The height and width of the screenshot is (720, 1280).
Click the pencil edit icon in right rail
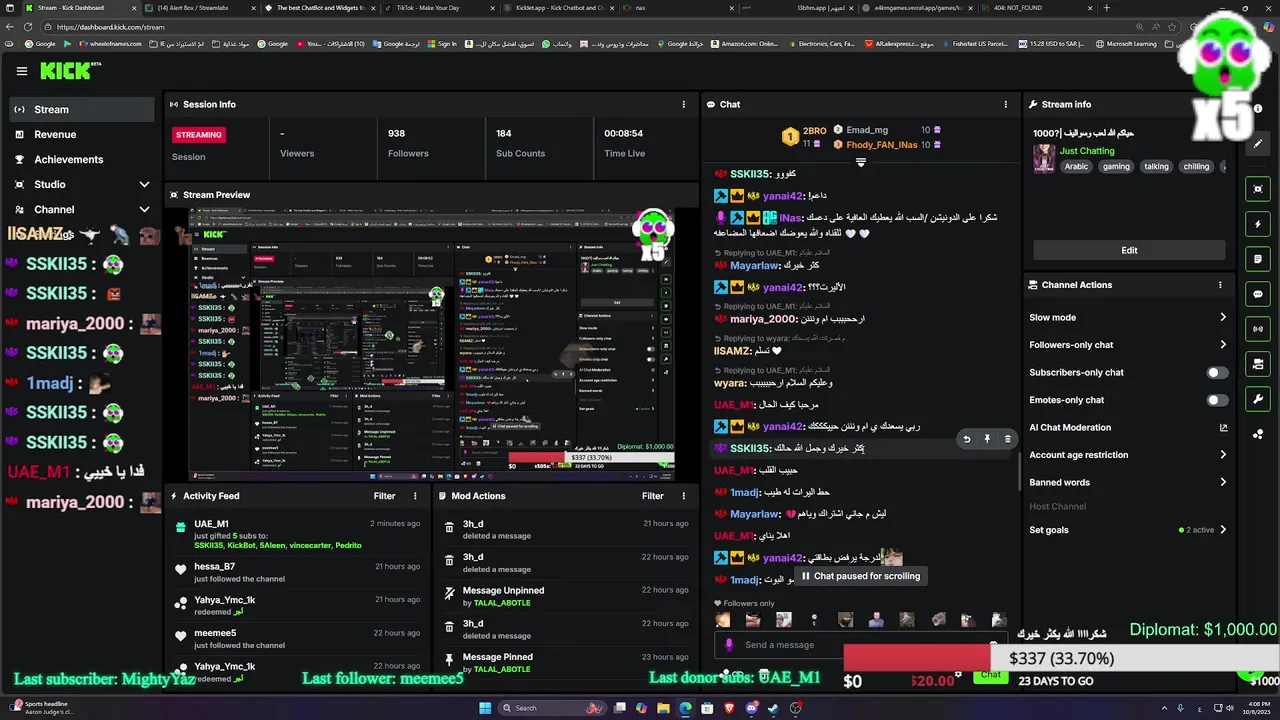[1258, 144]
